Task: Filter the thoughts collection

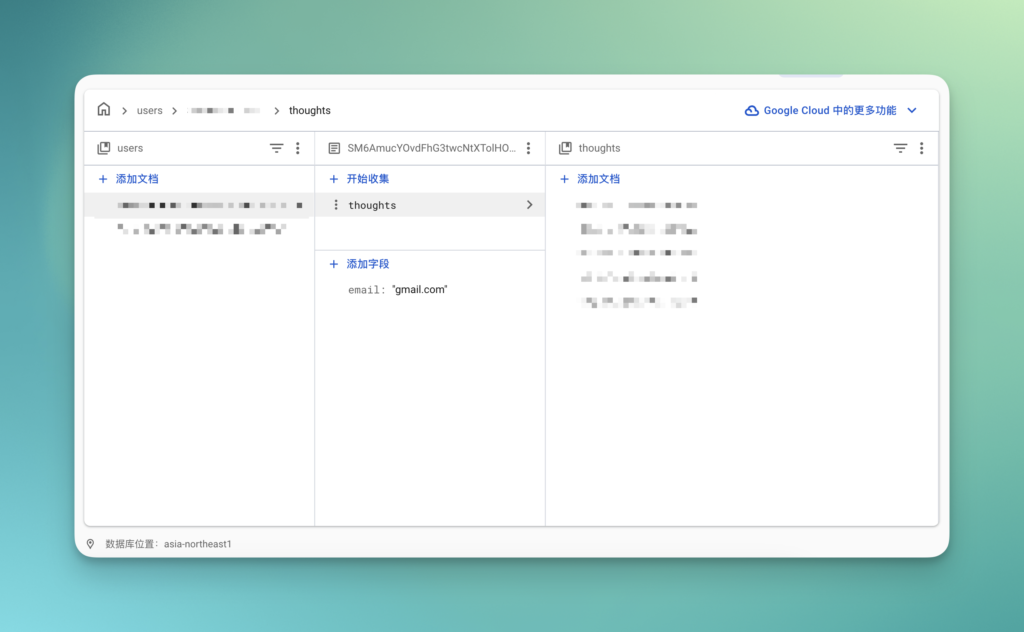Action: click(x=901, y=148)
